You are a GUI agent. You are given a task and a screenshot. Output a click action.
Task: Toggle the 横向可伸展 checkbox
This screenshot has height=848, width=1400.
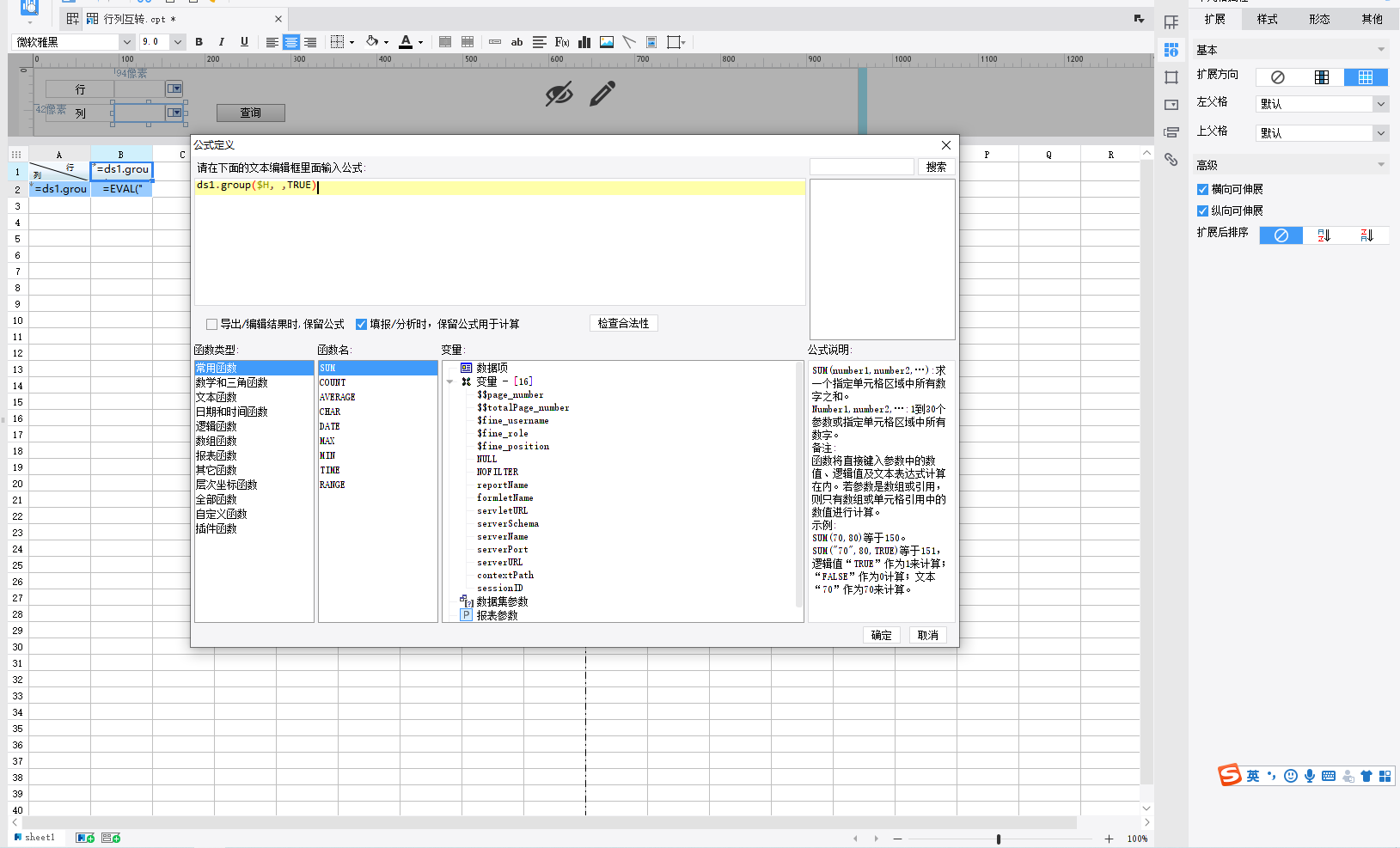pos(1203,190)
